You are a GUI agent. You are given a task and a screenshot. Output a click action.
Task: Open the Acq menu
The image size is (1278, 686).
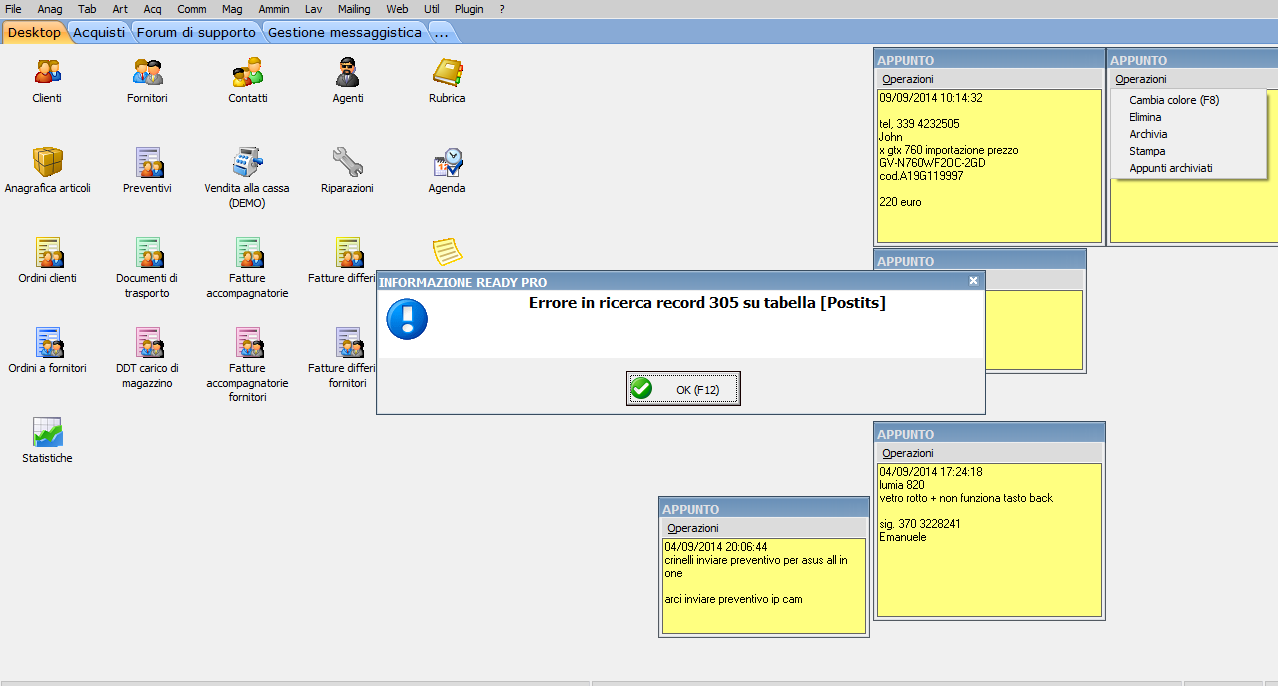152,9
